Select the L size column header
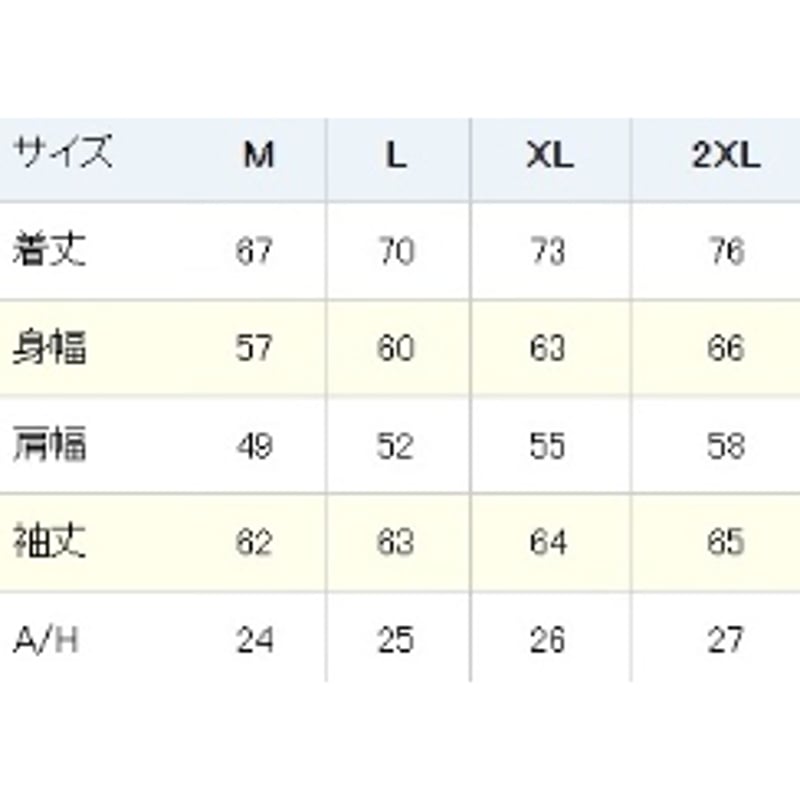The height and width of the screenshot is (800, 800). tap(397, 156)
